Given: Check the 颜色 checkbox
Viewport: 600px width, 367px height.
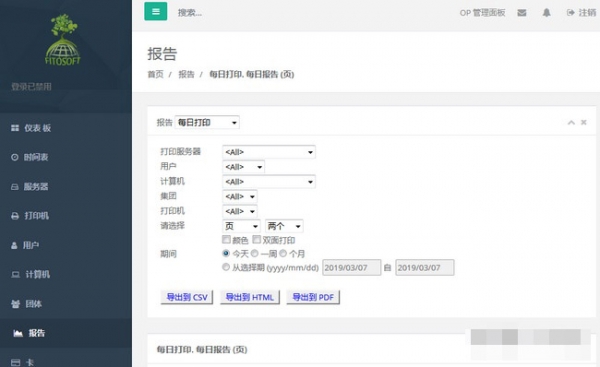Looking at the screenshot, I should pos(226,240).
